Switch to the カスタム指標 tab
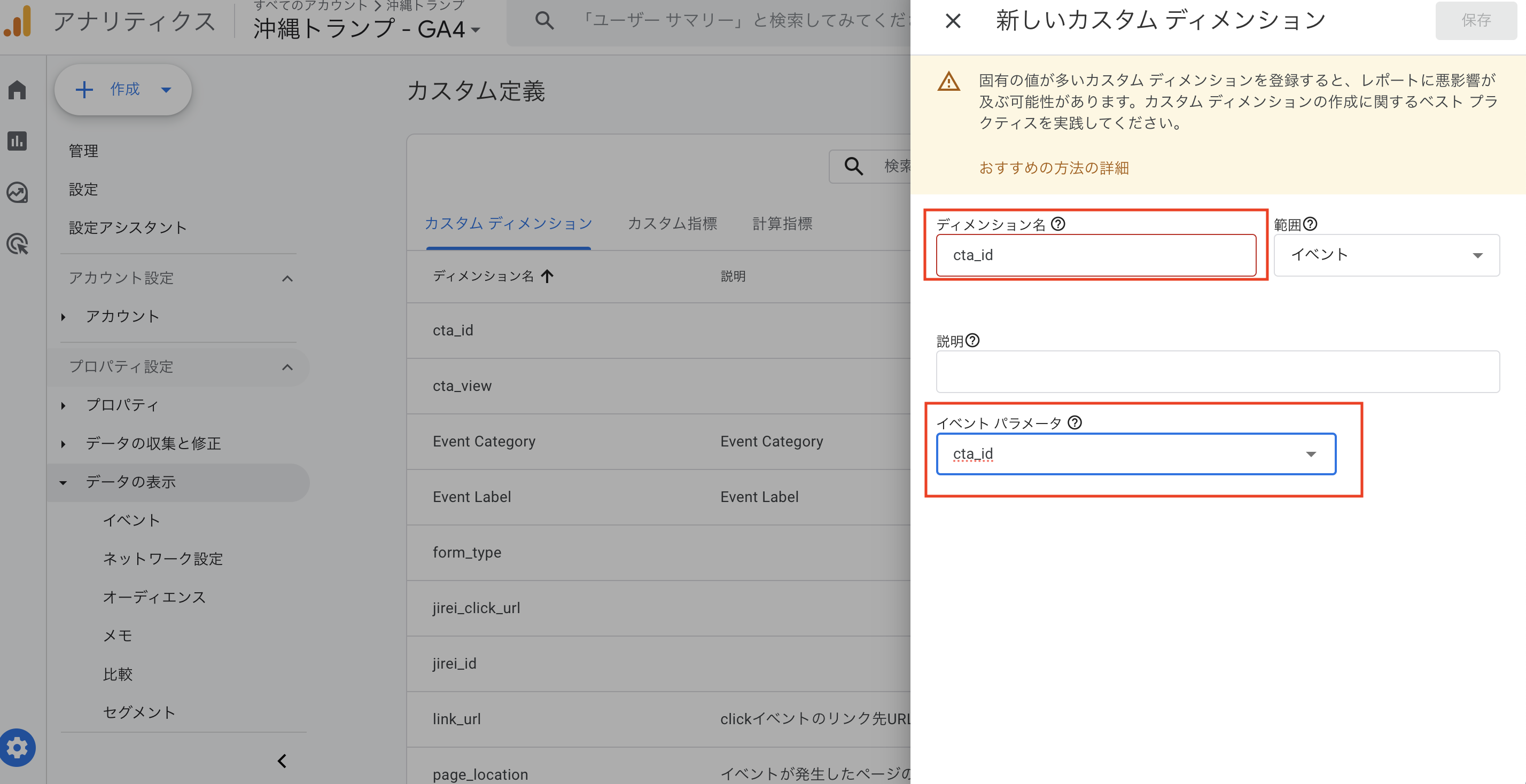 [672, 223]
